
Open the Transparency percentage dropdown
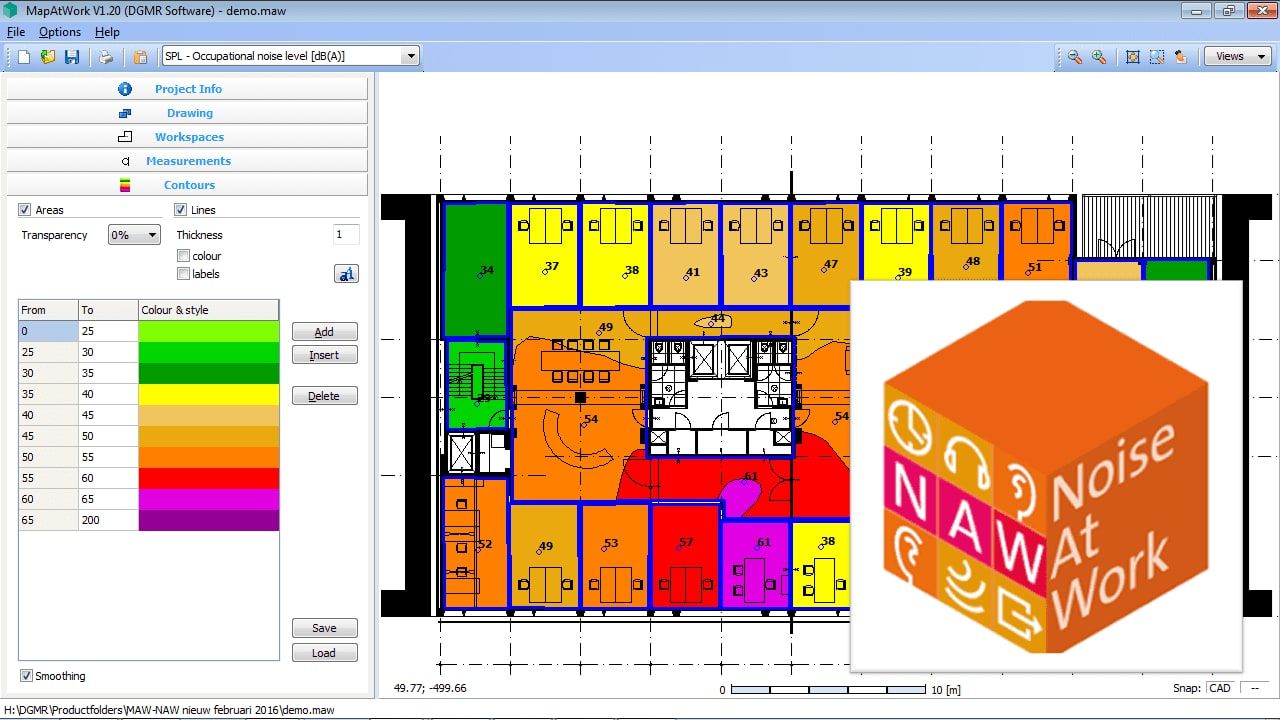pyautogui.click(x=134, y=235)
